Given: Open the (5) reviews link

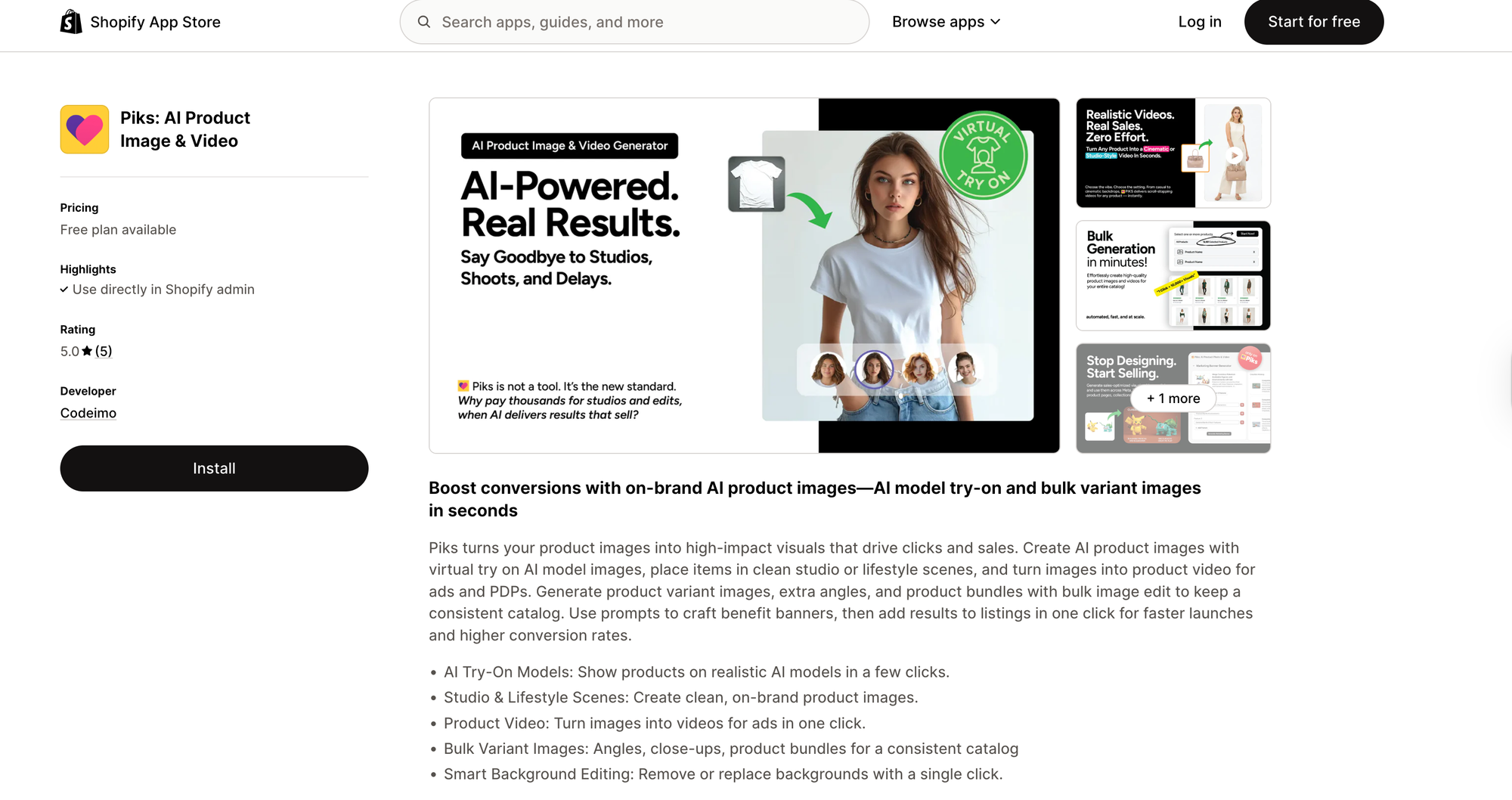Looking at the screenshot, I should point(104,351).
